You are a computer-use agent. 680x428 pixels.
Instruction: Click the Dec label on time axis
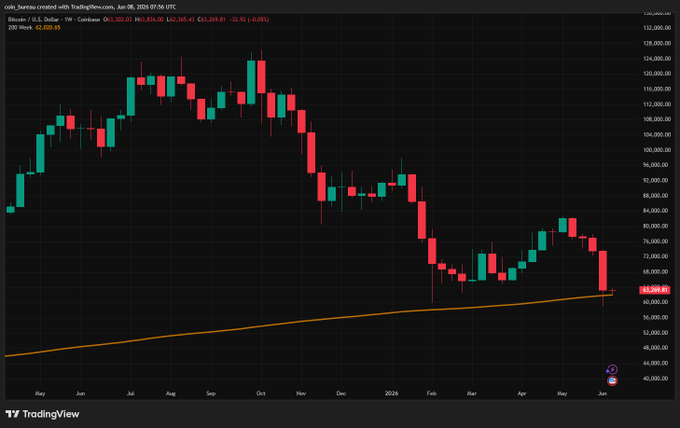[x=341, y=394]
